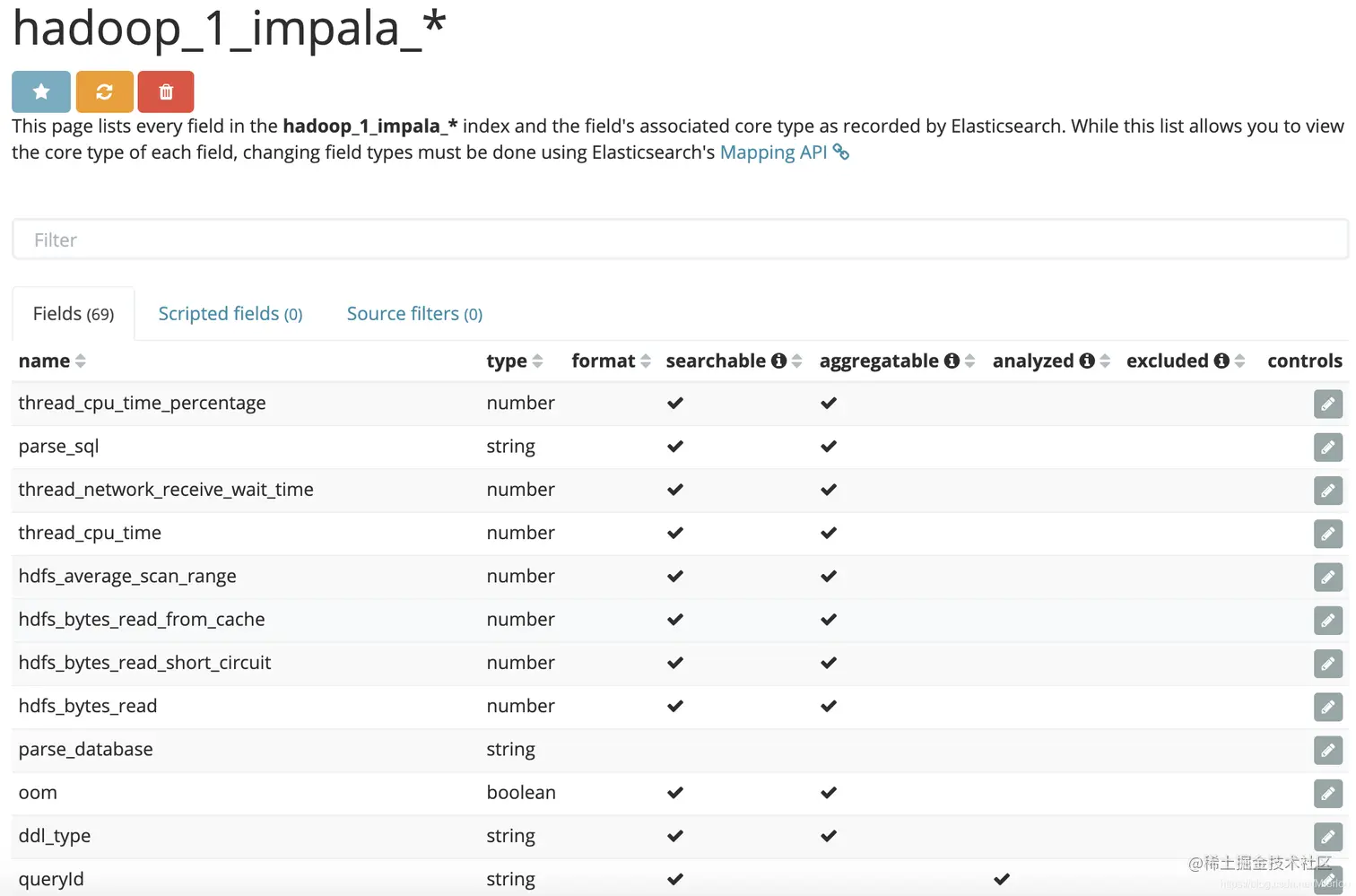Click into the Filter input field
This screenshot has width=1356, height=896.
click(x=680, y=240)
